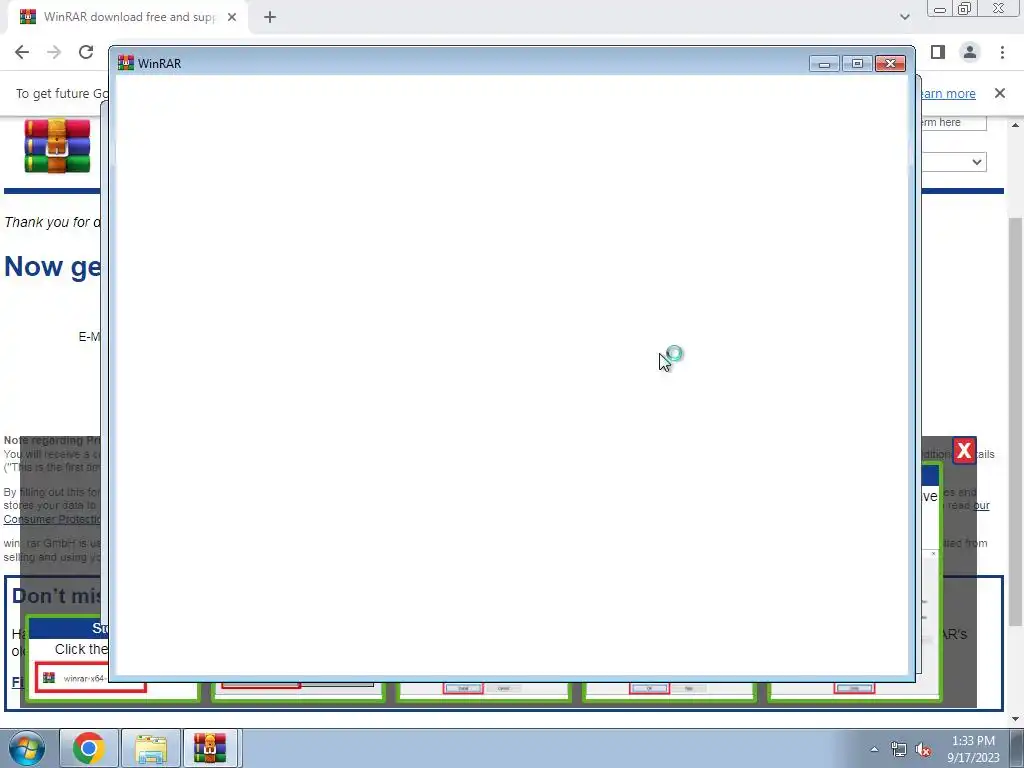Click the Chrome forward arrow
Image resolution: width=1024 pixels, height=768 pixels.
tap(54, 52)
